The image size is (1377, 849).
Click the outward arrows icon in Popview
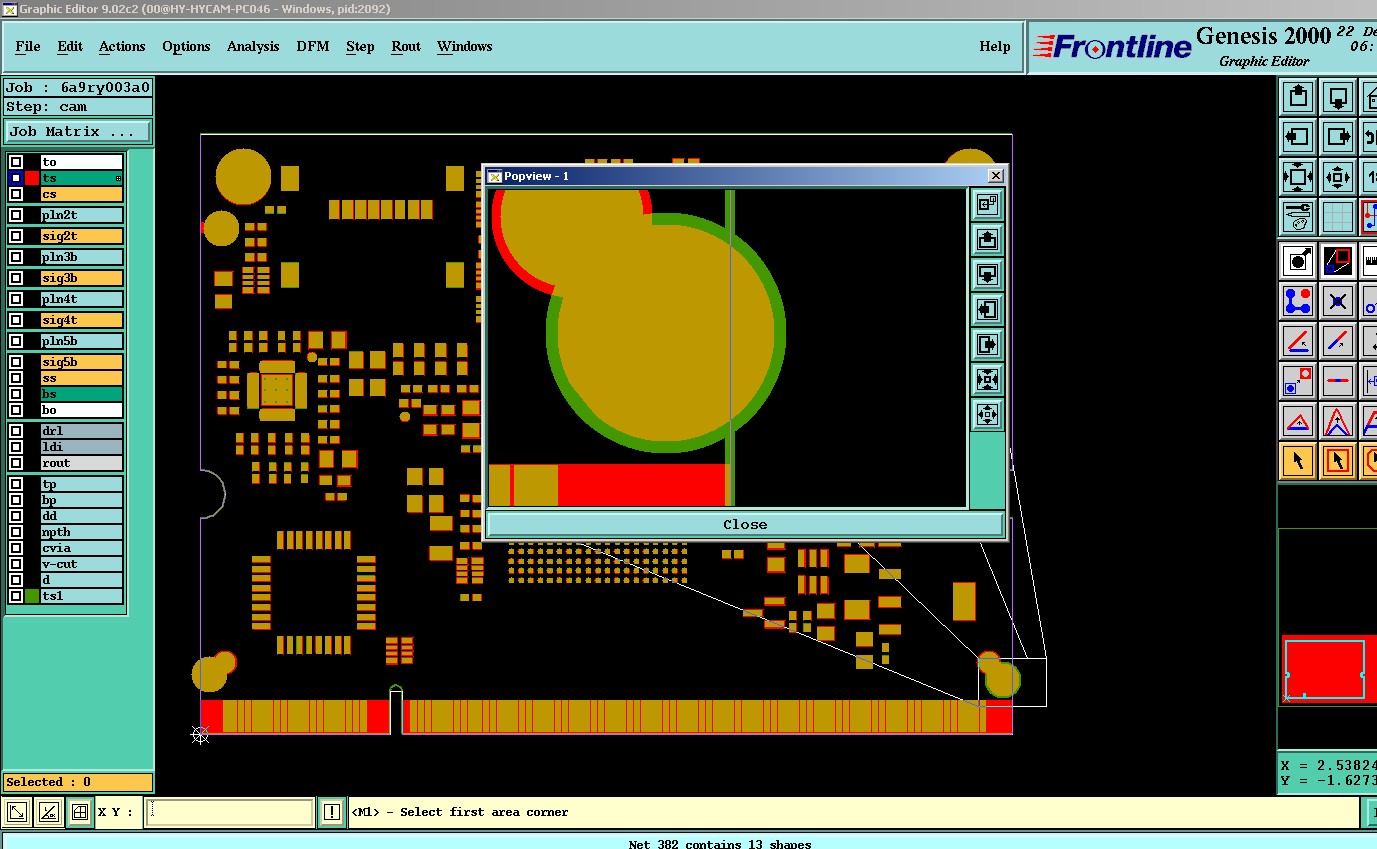[987, 415]
